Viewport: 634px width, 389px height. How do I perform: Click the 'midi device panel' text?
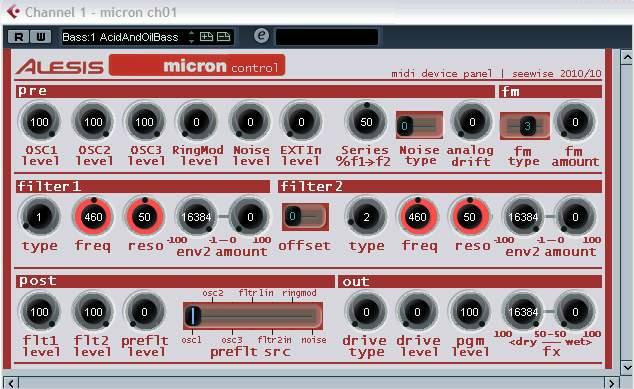click(442, 74)
